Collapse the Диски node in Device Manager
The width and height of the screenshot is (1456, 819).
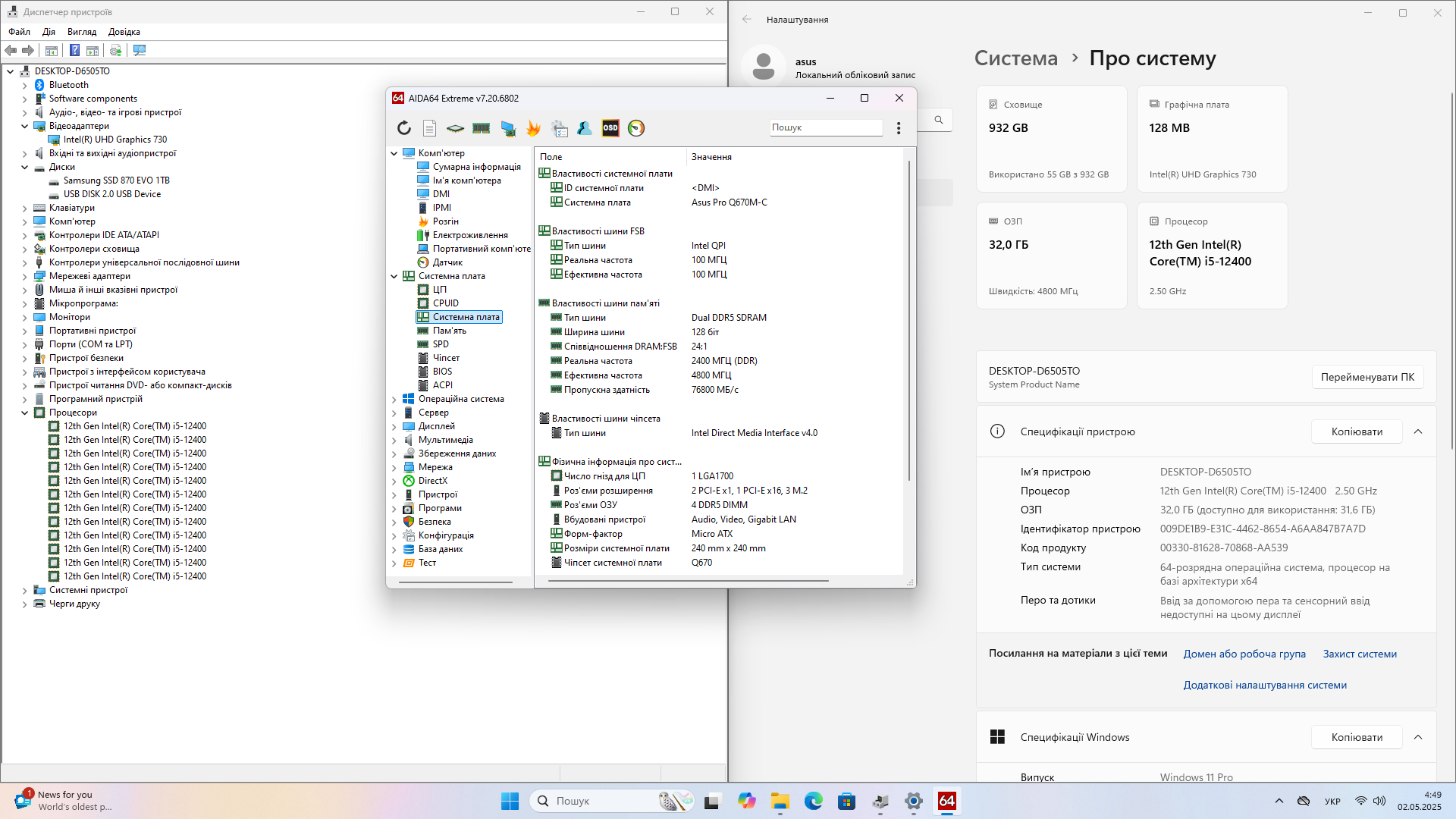click(24, 168)
